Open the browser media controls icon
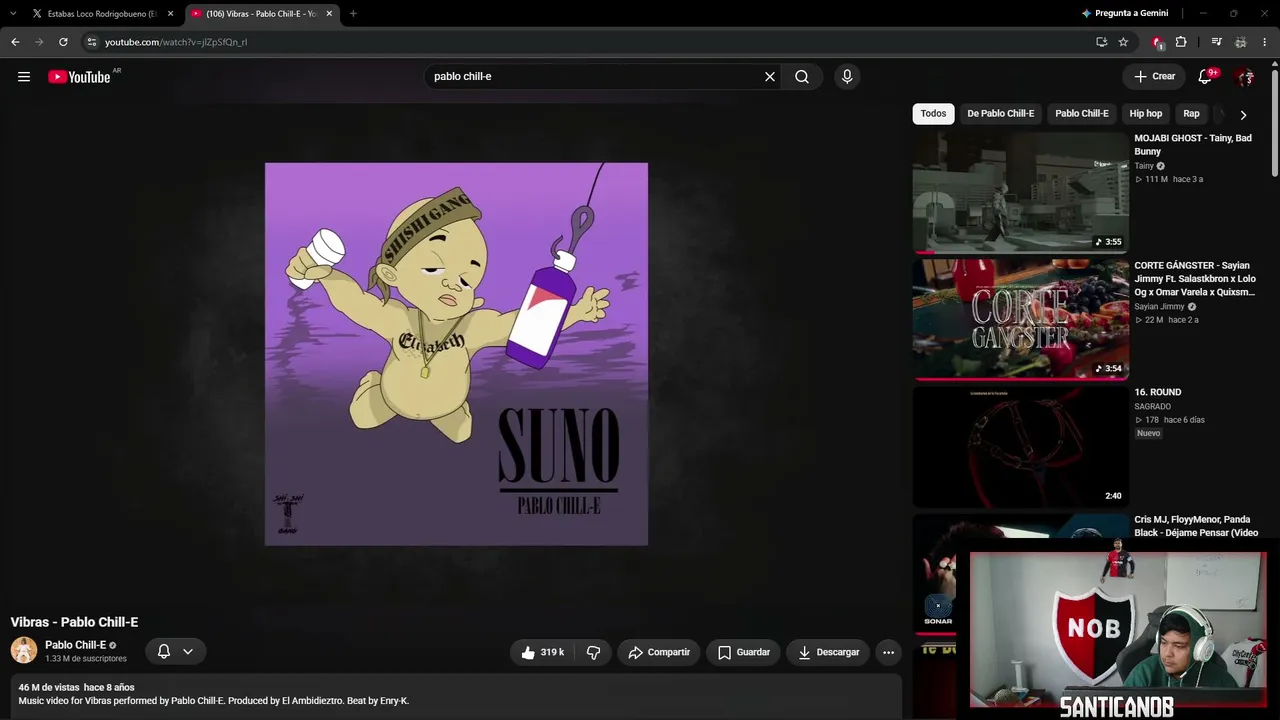This screenshot has height=720, width=1280. 1216,42
